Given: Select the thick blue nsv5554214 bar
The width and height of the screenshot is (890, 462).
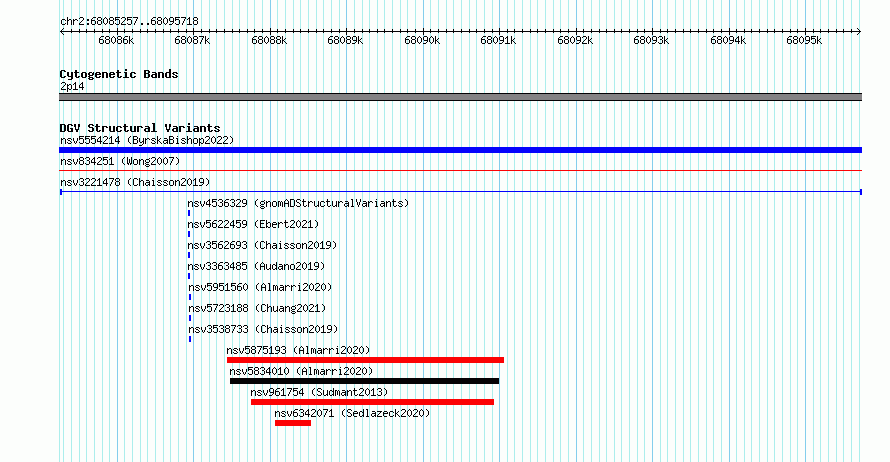Looking at the screenshot, I should 460,150.
